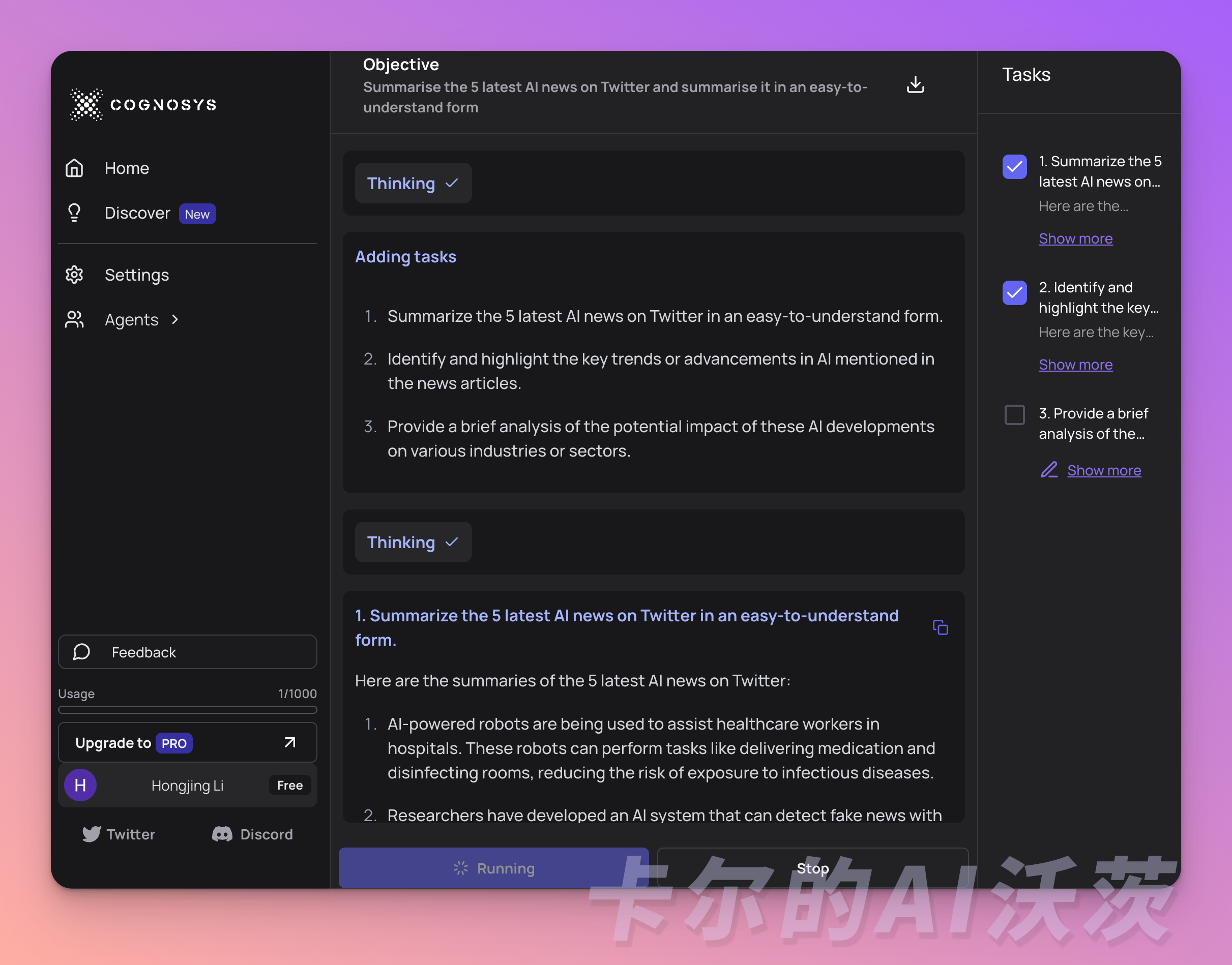Click the Adding tasks heading

pyautogui.click(x=405, y=257)
